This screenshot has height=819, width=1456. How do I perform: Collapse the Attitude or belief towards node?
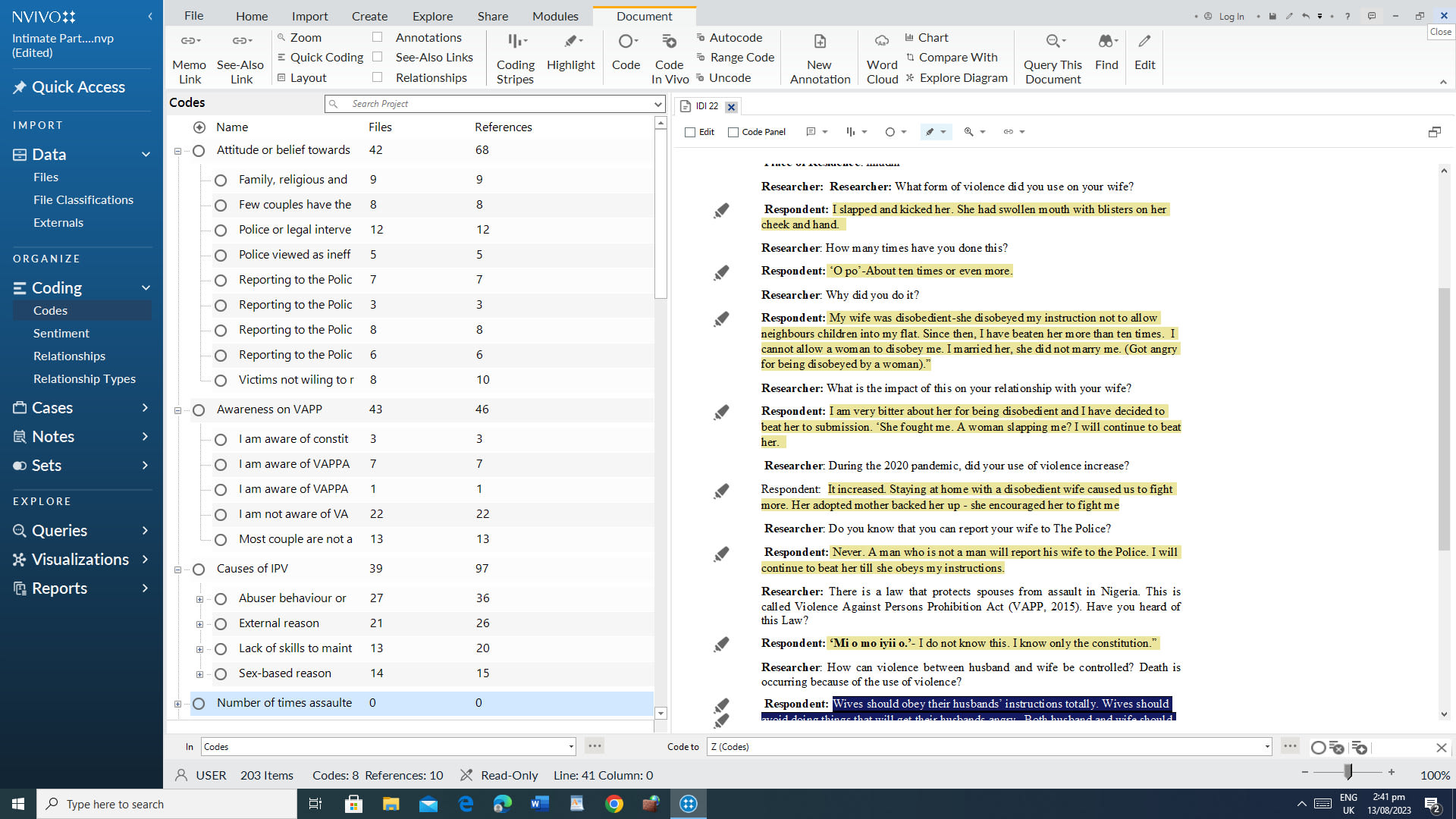pos(177,151)
